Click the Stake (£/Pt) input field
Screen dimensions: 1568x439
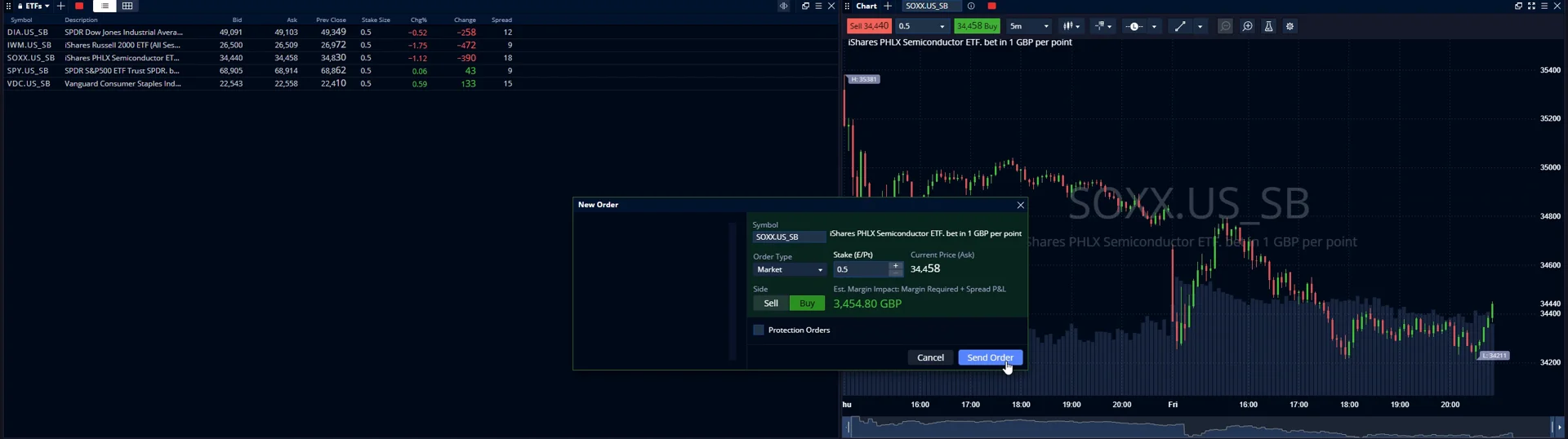coord(861,269)
